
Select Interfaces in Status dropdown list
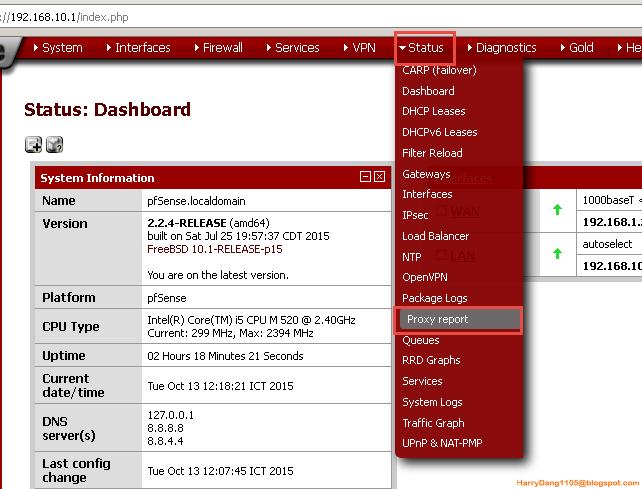[427, 194]
